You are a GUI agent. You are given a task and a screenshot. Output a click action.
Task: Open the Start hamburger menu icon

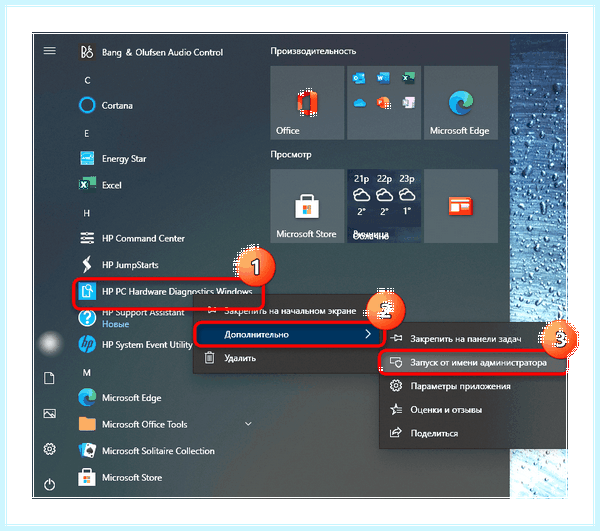[x=49, y=50]
